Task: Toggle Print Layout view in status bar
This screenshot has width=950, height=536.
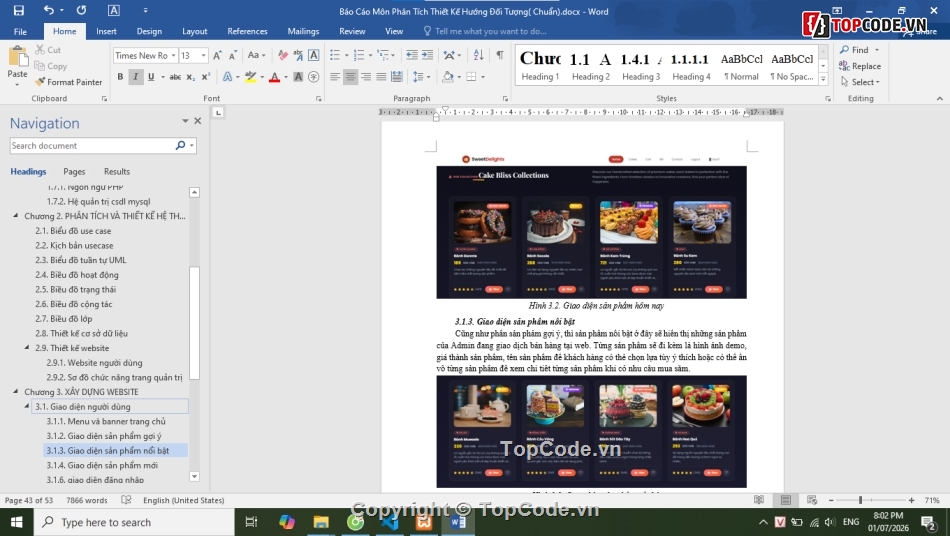Action: 786,500
